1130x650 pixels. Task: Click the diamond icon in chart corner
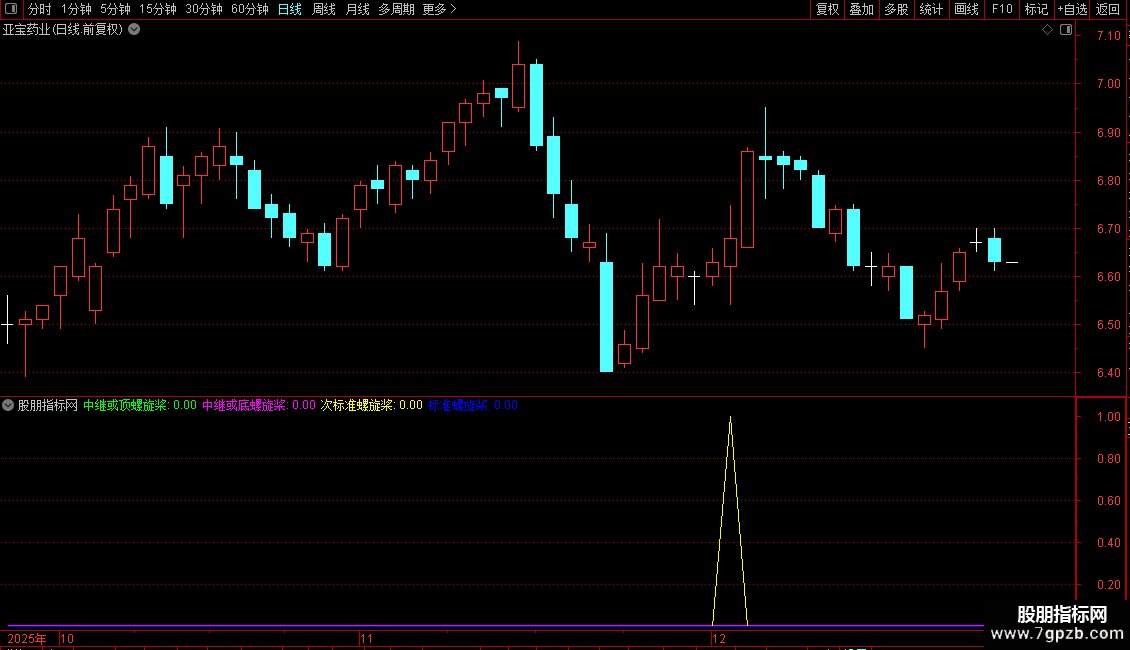pyautogui.click(x=1047, y=30)
